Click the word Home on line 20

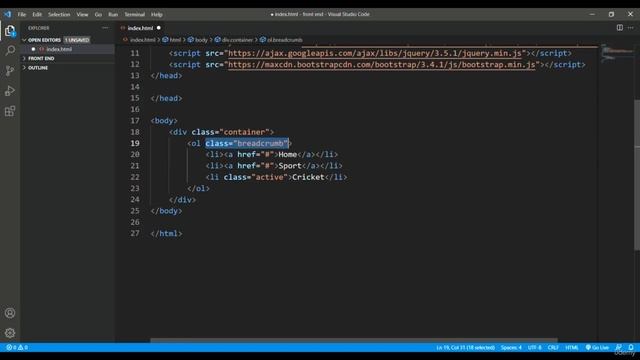pyautogui.click(x=287, y=154)
